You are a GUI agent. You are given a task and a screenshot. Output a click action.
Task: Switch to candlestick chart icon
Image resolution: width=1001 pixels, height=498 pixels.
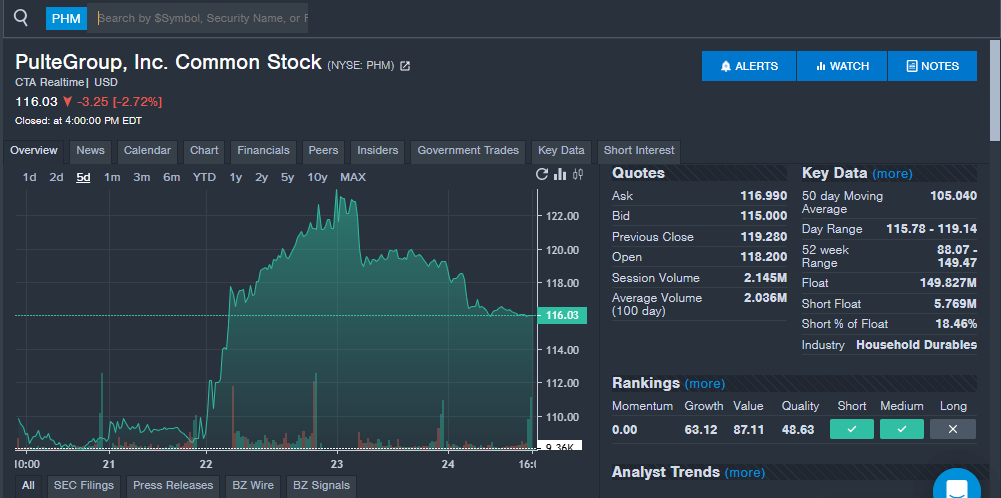click(x=578, y=174)
